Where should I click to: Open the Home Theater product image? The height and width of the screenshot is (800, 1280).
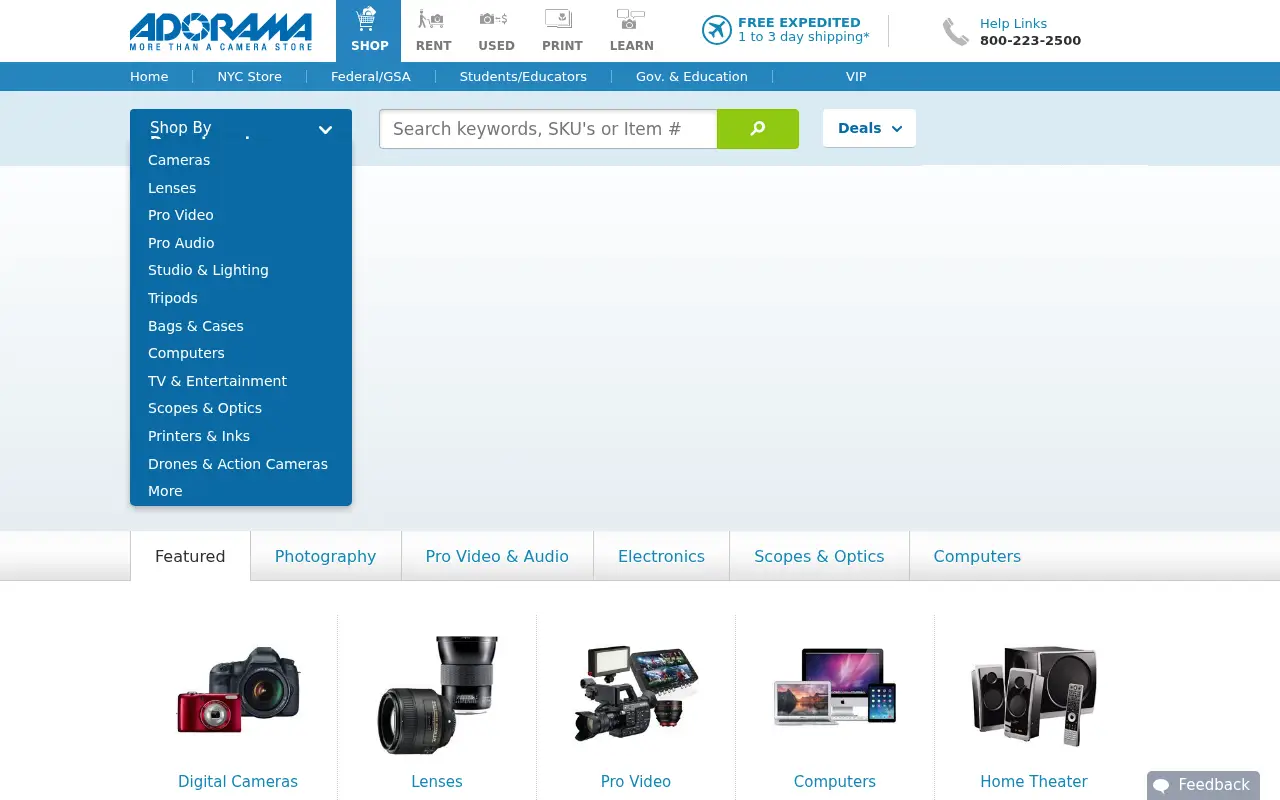coord(1034,695)
